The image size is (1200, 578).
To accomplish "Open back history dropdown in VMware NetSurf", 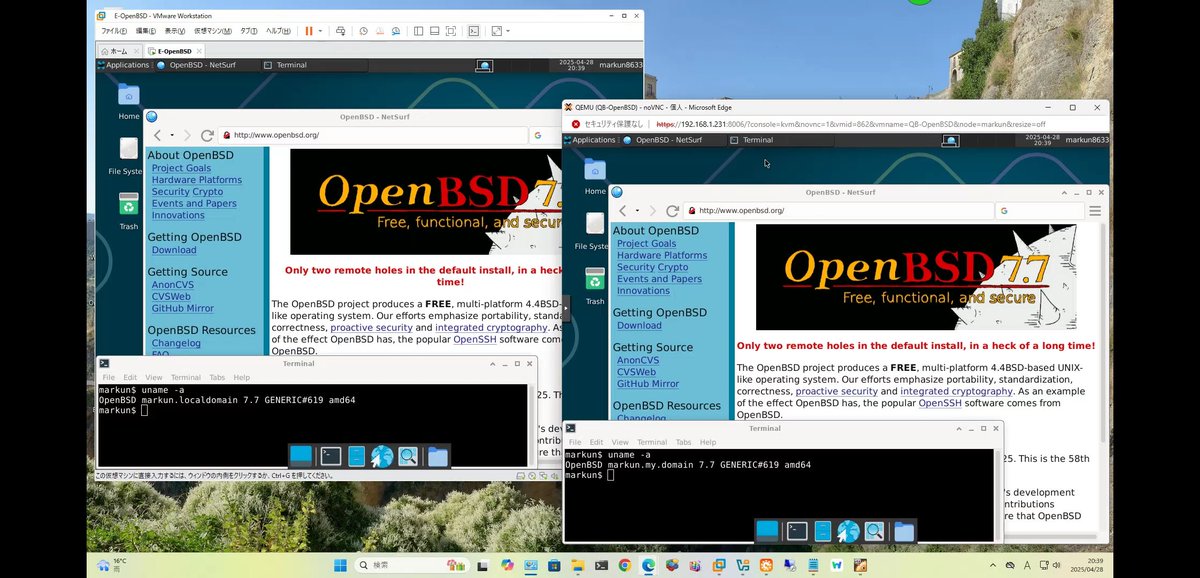I will (x=171, y=135).
